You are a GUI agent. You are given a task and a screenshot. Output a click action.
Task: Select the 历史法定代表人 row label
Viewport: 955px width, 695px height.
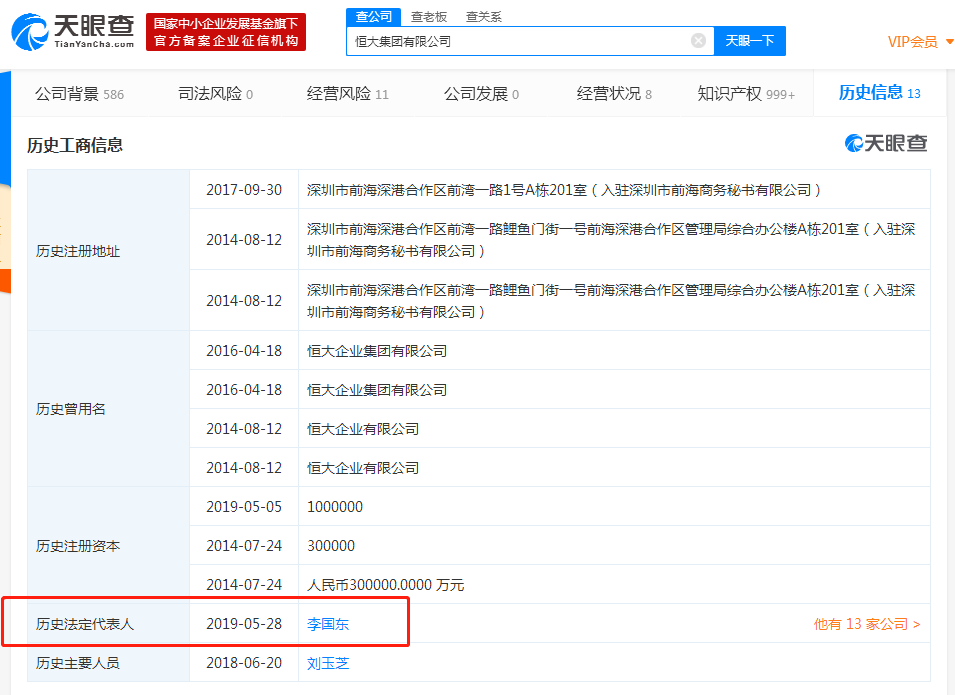(85, 624)
